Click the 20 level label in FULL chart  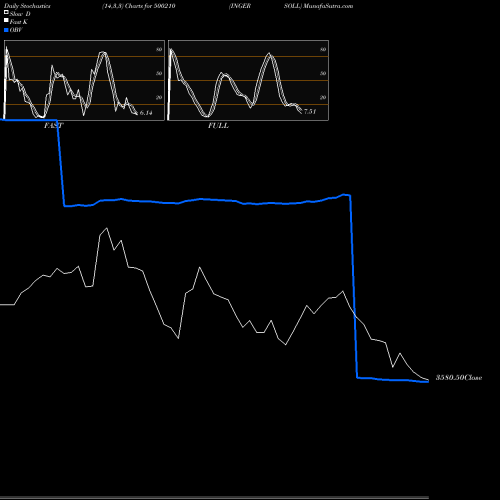tap(323, 97)
